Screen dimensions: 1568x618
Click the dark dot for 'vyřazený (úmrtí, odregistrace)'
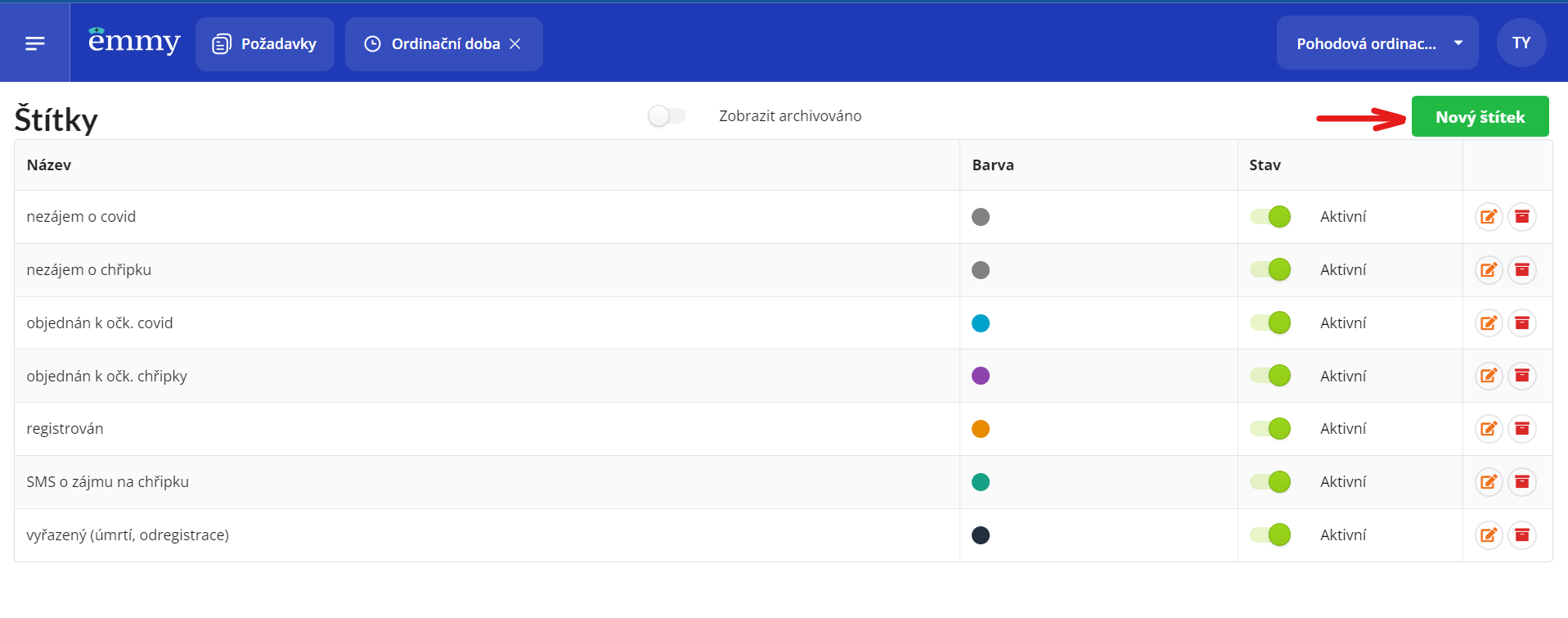click(x=981, y=535)
